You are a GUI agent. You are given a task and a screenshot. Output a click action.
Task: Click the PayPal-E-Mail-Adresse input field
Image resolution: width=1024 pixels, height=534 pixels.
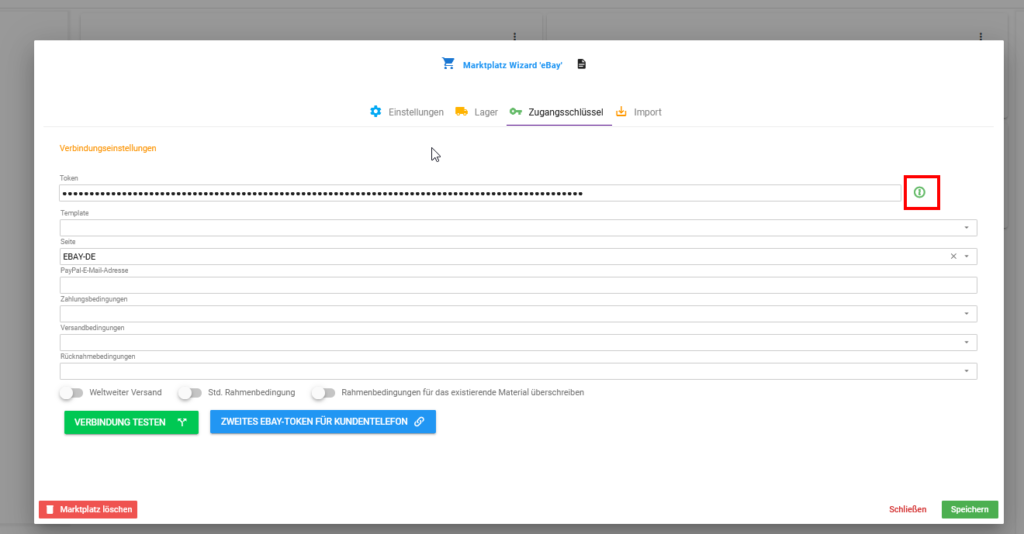[x=519, y=285]
